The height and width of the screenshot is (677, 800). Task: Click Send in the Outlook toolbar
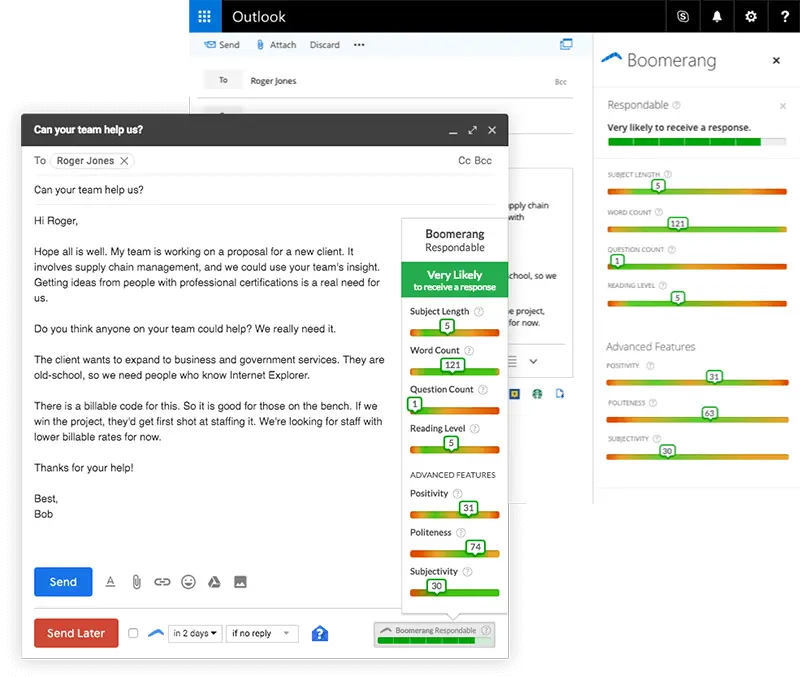tap(222, 45)
